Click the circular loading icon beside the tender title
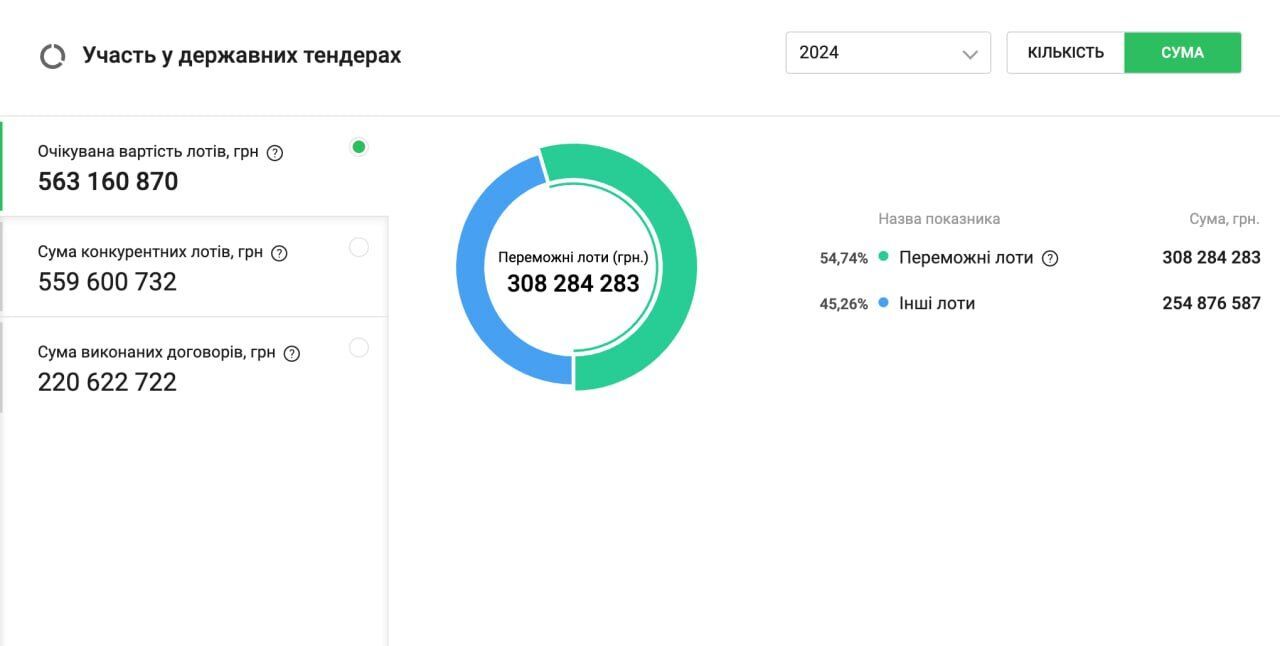 click(52, 56)
